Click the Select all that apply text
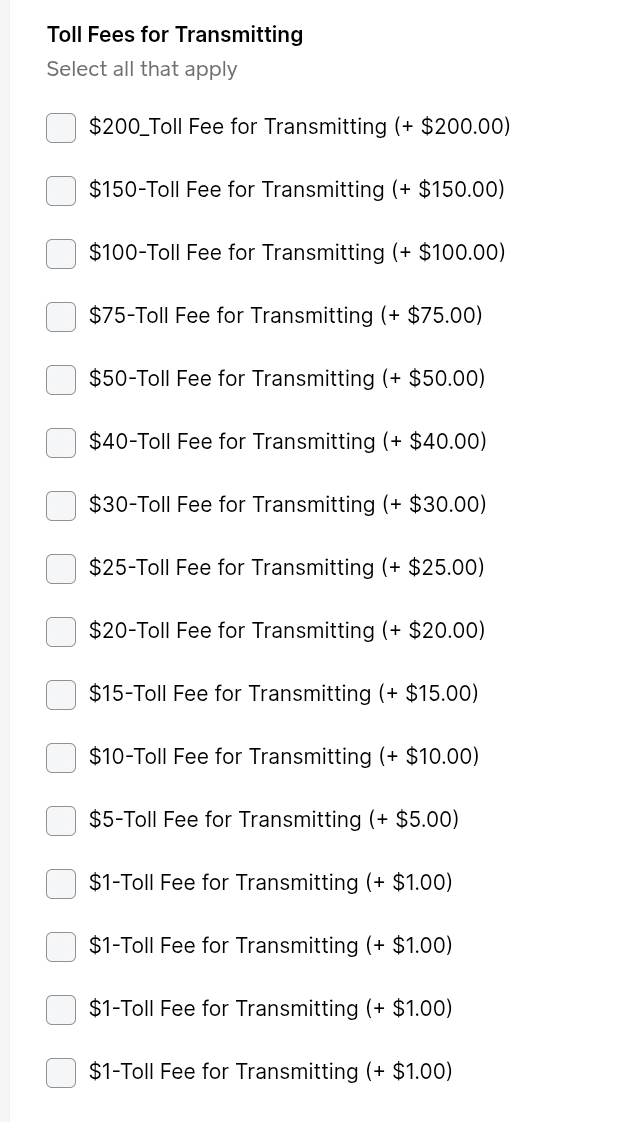The height and width of the screenshot is (1122, 639). tap(141, 69)
